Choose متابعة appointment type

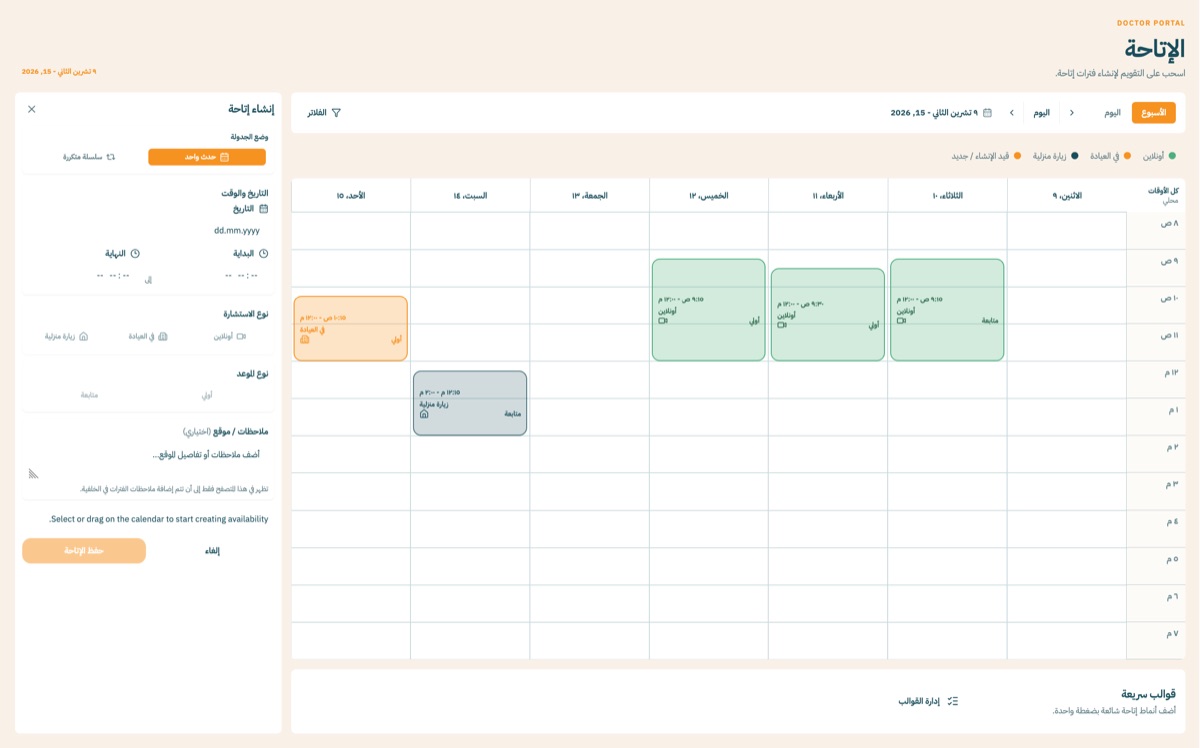[x=89, y=395]
